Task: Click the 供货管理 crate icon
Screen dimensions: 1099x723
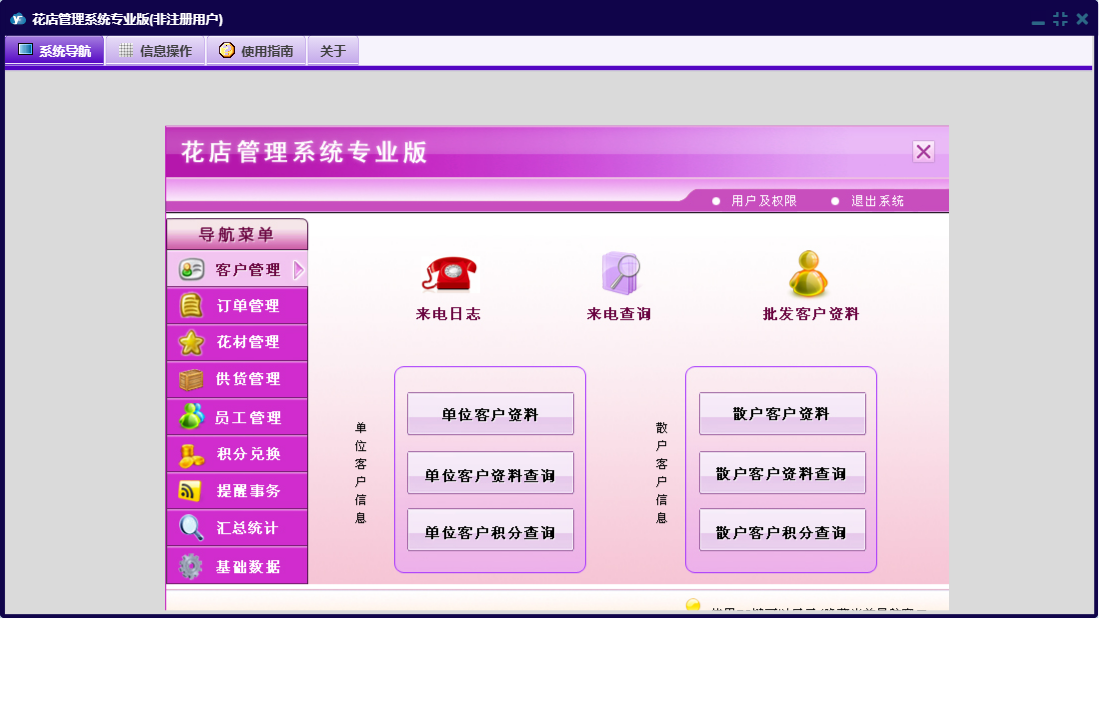Action: [191, 380]
